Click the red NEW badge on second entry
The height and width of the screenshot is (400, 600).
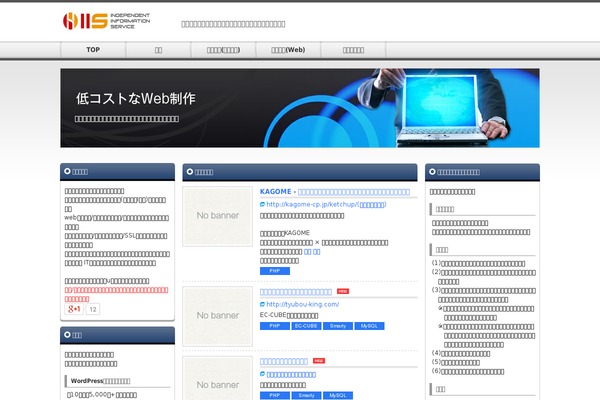[343, 291]
